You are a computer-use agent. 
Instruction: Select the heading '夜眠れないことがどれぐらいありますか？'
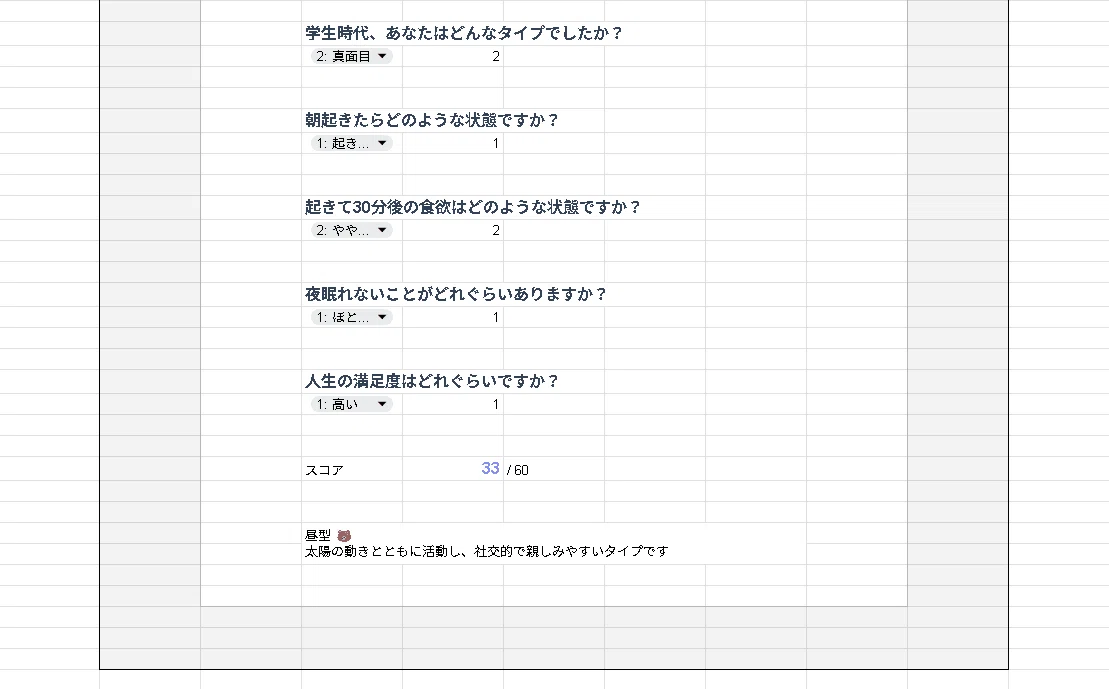[x=456, y=294]
